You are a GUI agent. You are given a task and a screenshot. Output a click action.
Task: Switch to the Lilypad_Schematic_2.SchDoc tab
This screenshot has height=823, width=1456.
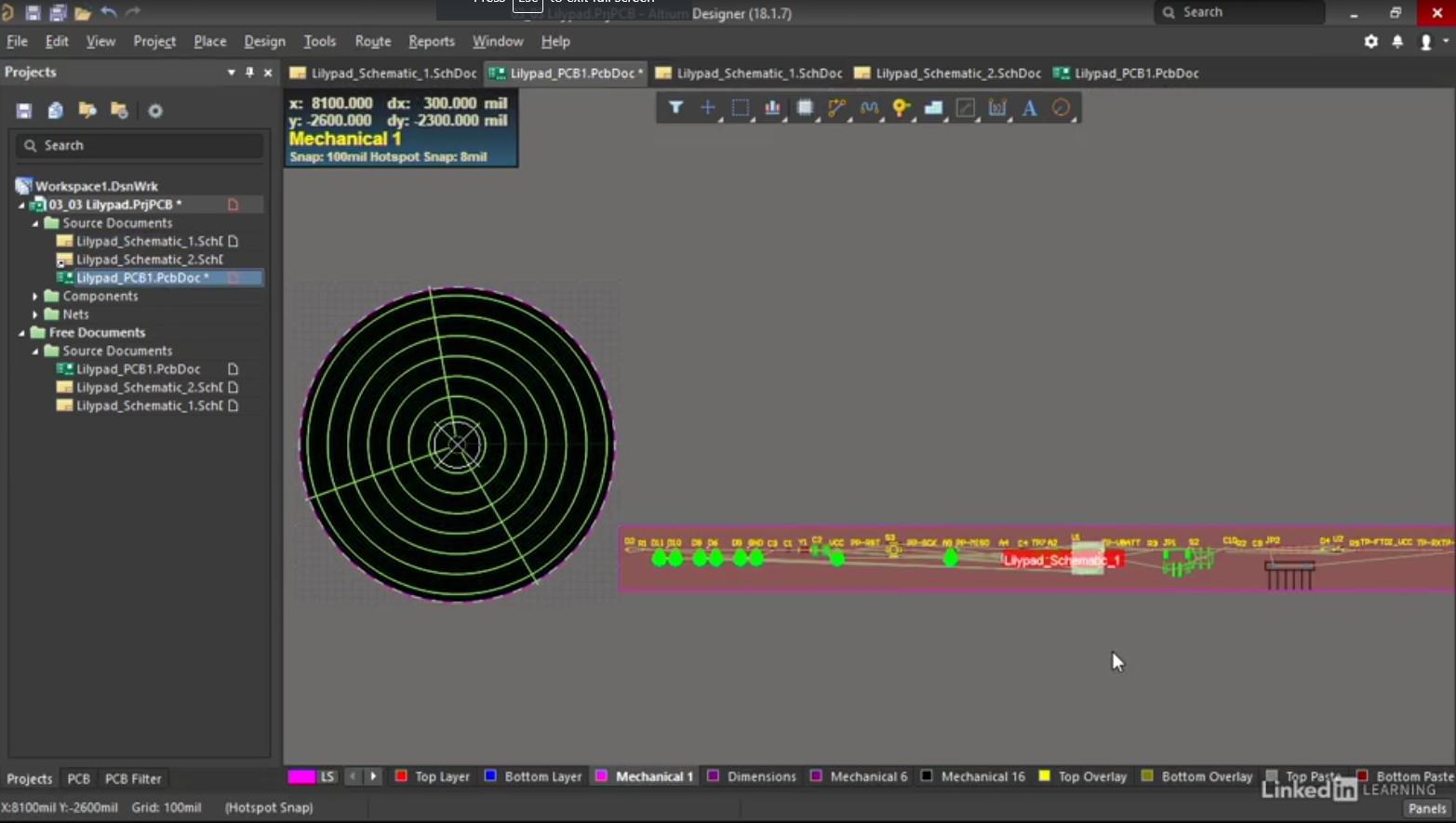tap(947, 73)
